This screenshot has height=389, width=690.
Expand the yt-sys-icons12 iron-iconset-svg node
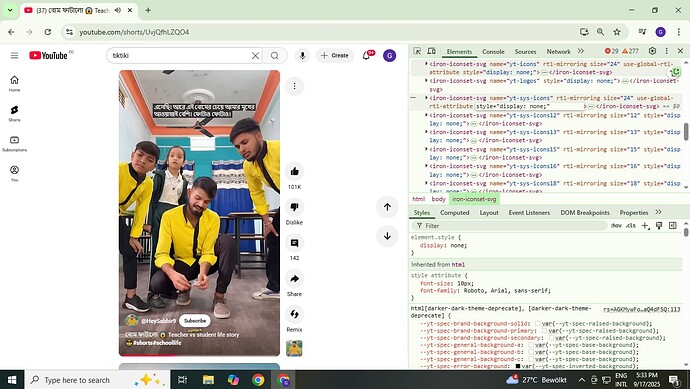pyautogui.click(x=426, y=115)
